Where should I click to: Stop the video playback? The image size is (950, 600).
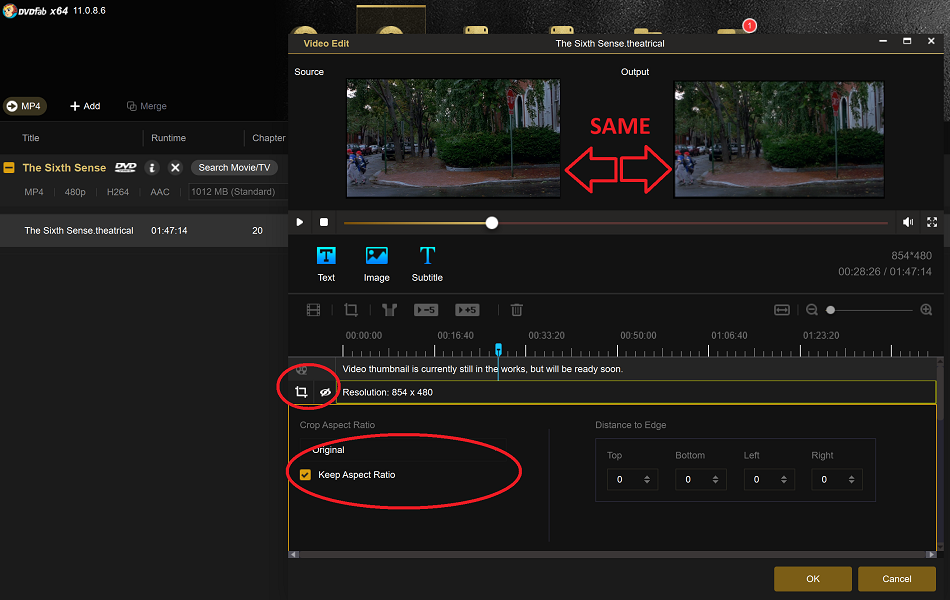pyautogui.click(x=324, y=222)
